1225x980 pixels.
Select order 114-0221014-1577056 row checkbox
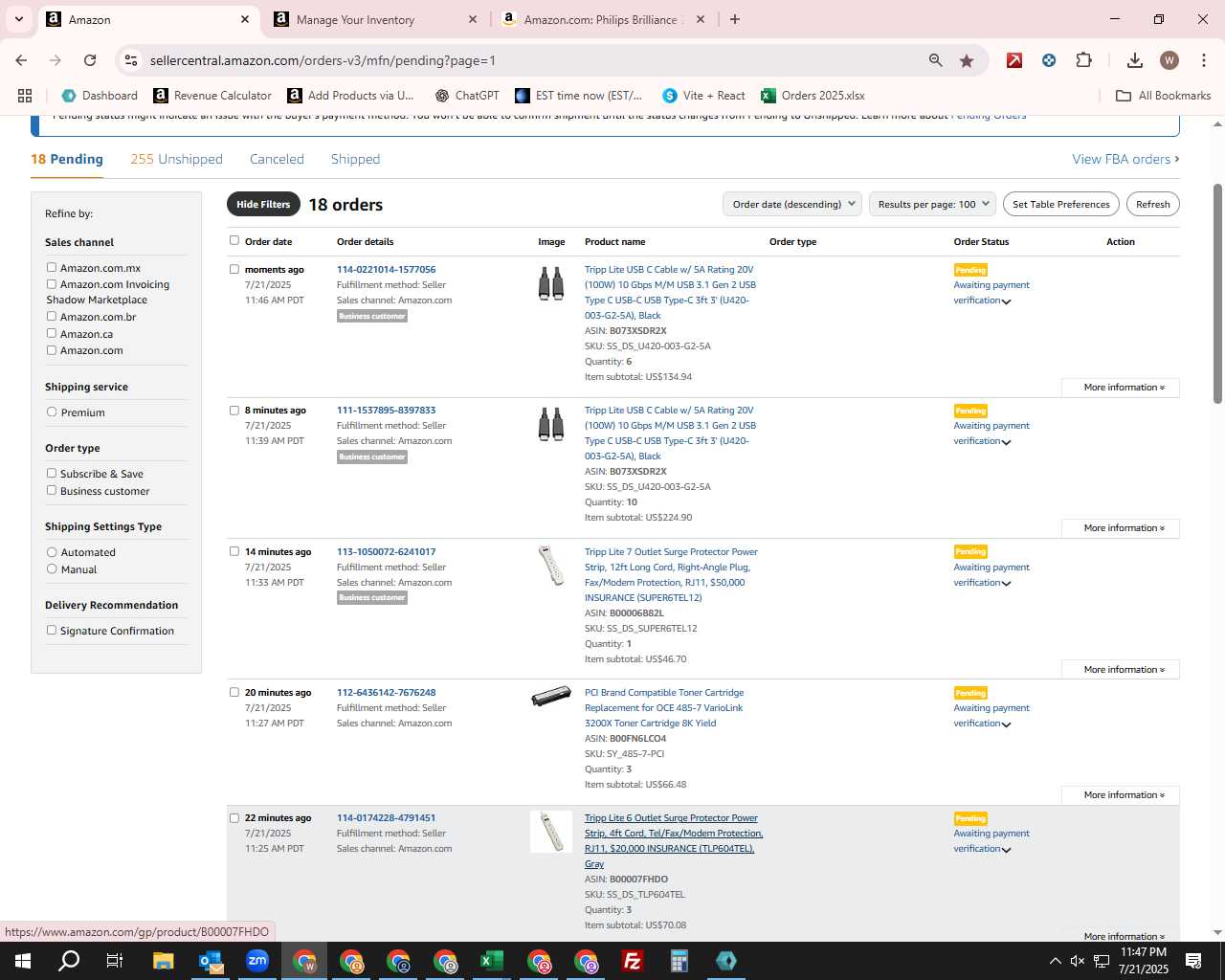click(x=234, y=269)
